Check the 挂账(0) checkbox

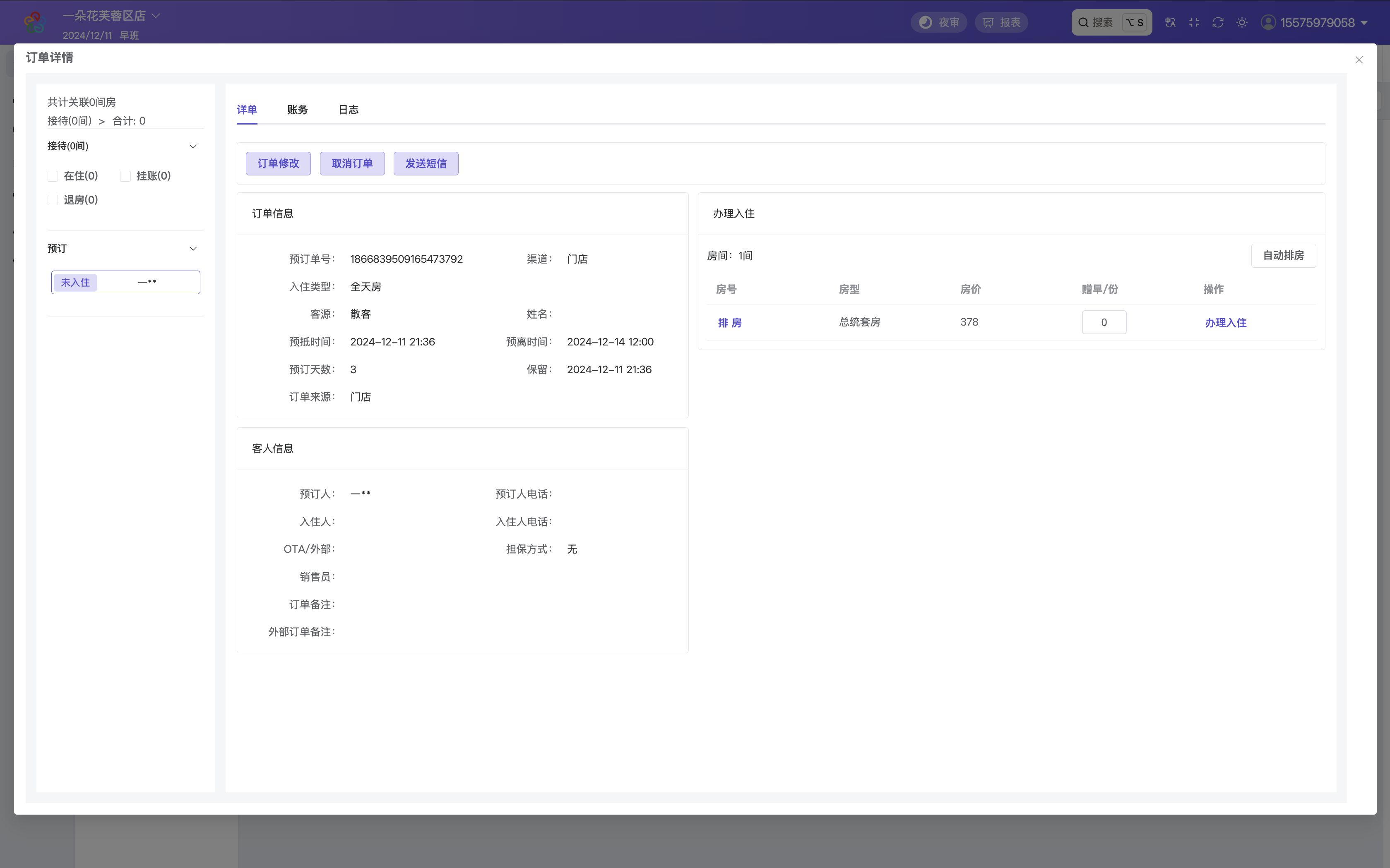125,176
